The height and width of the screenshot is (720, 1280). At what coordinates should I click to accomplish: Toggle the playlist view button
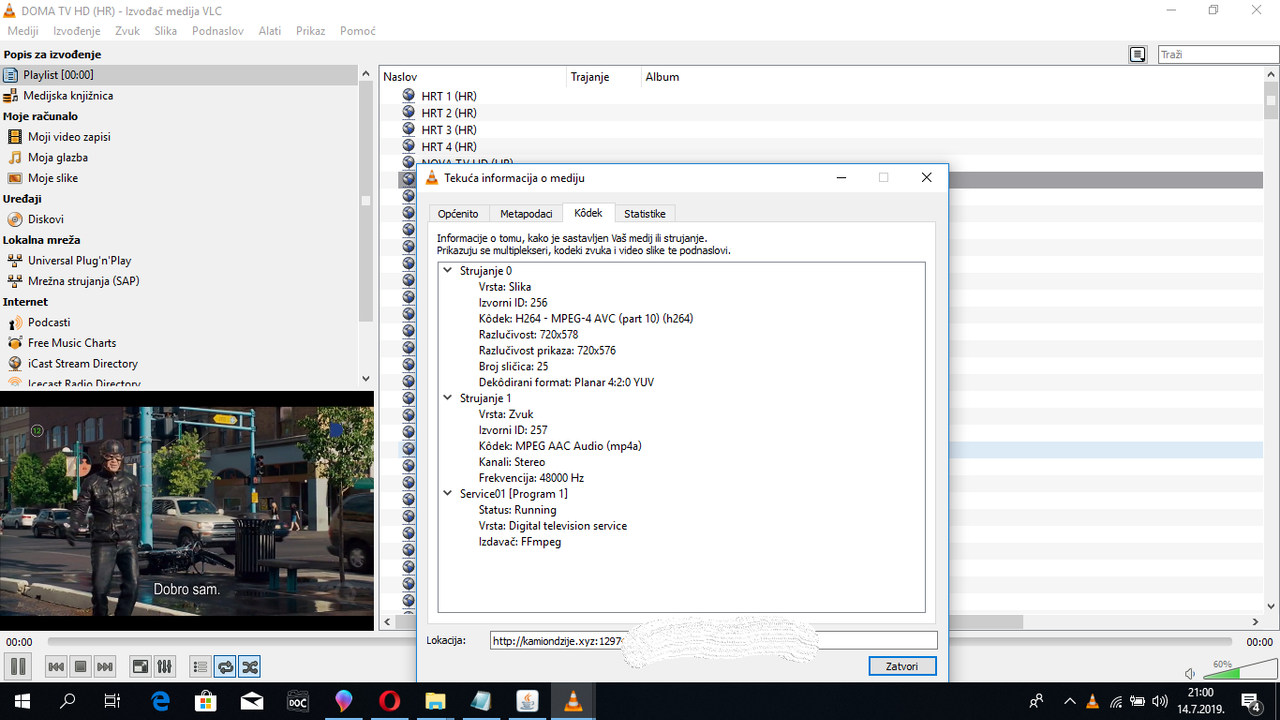pyautogui.click(x=200, y=666)
